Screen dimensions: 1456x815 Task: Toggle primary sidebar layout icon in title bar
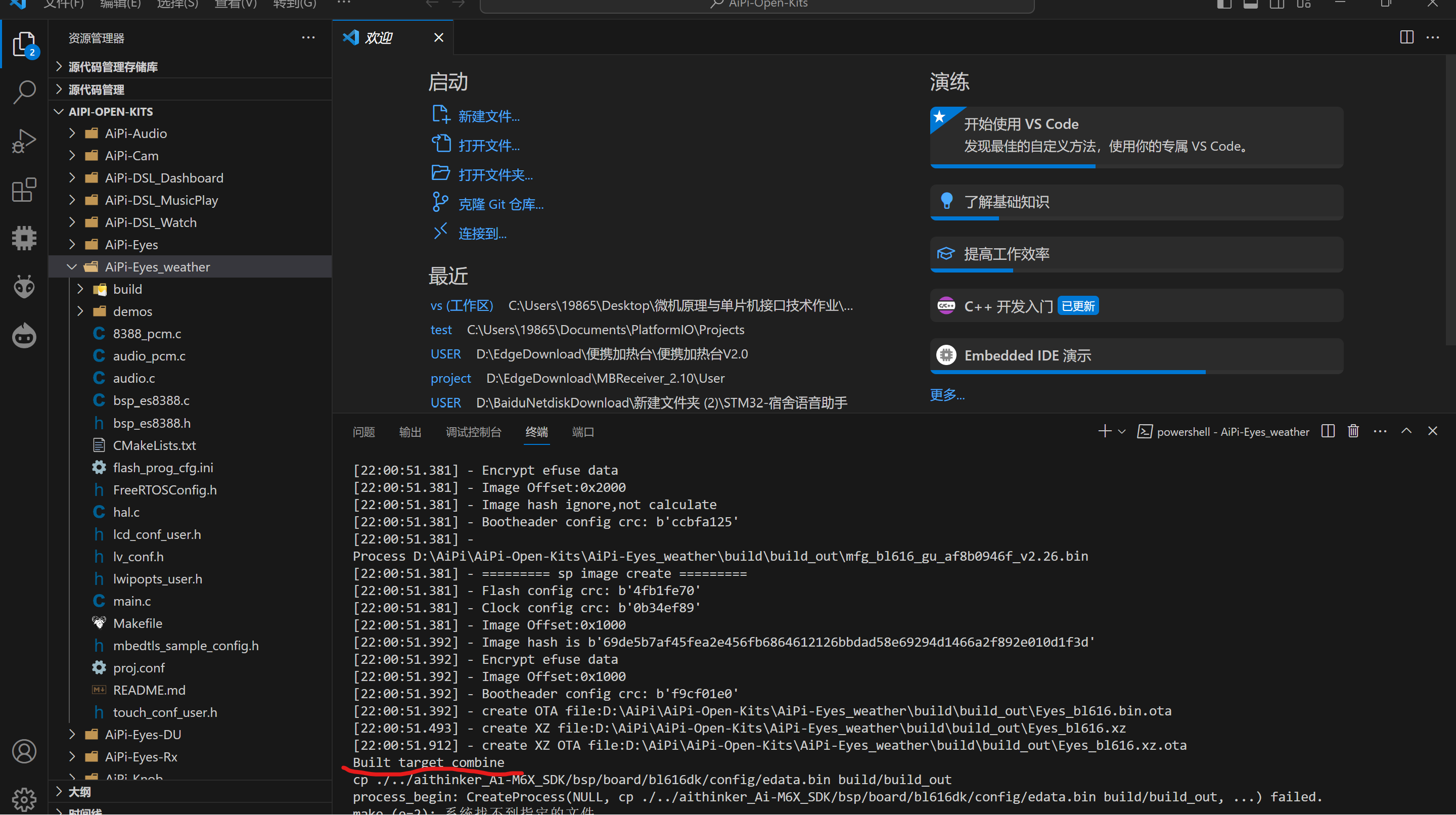[x=1223, y=4]
